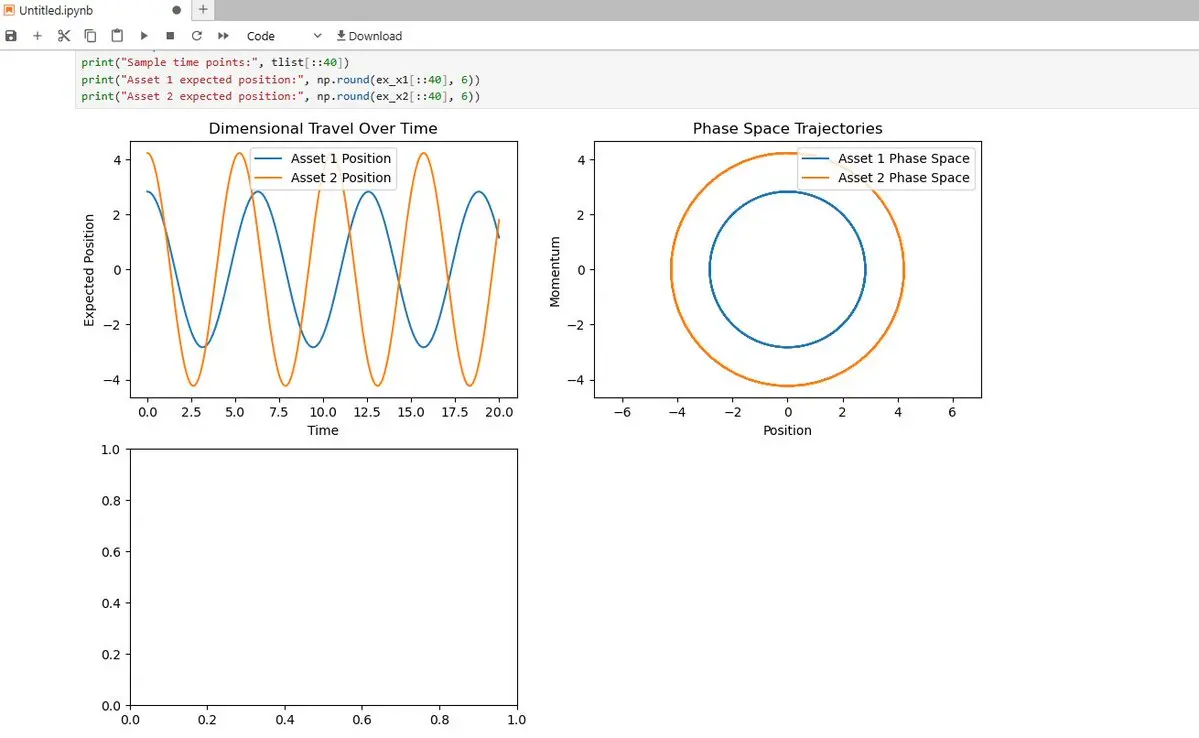Screen dimensions: 1199x738
Task: Click the Dimensional Travel Over Time title
Action: (322, 129)
